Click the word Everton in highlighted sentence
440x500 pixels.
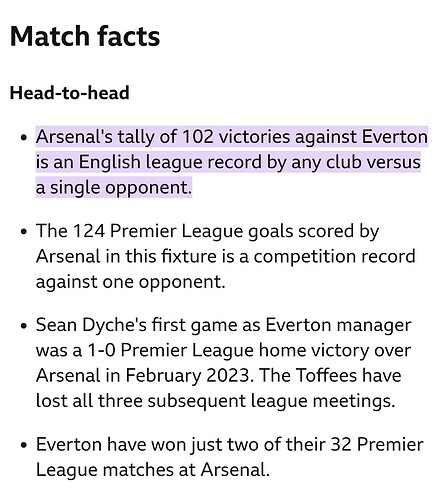(x=394, y=137)
